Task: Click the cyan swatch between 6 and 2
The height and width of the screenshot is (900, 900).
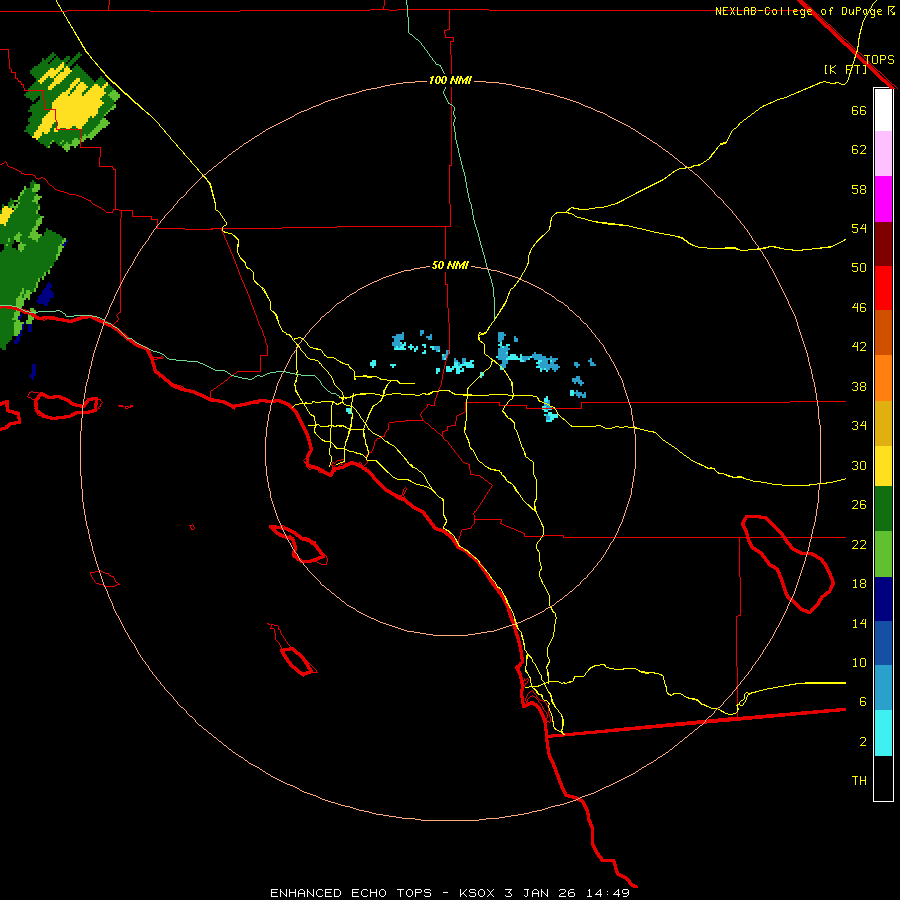Action: pos(883,733)
